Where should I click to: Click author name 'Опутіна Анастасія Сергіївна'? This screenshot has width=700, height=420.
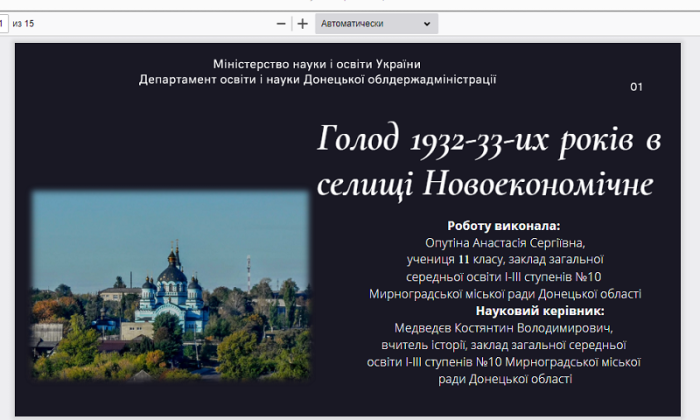pyautogui.click(x=504, y=243)
